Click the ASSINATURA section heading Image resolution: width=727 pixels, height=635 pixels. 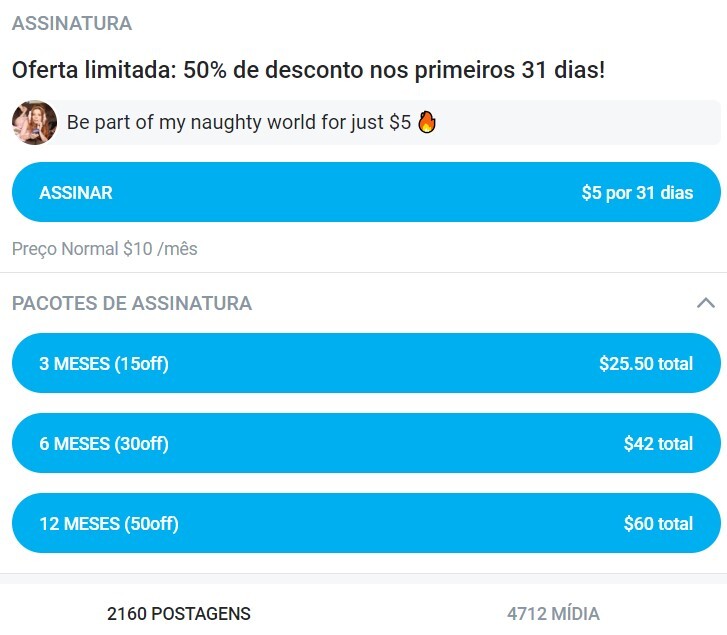click(x=72, y=23)
